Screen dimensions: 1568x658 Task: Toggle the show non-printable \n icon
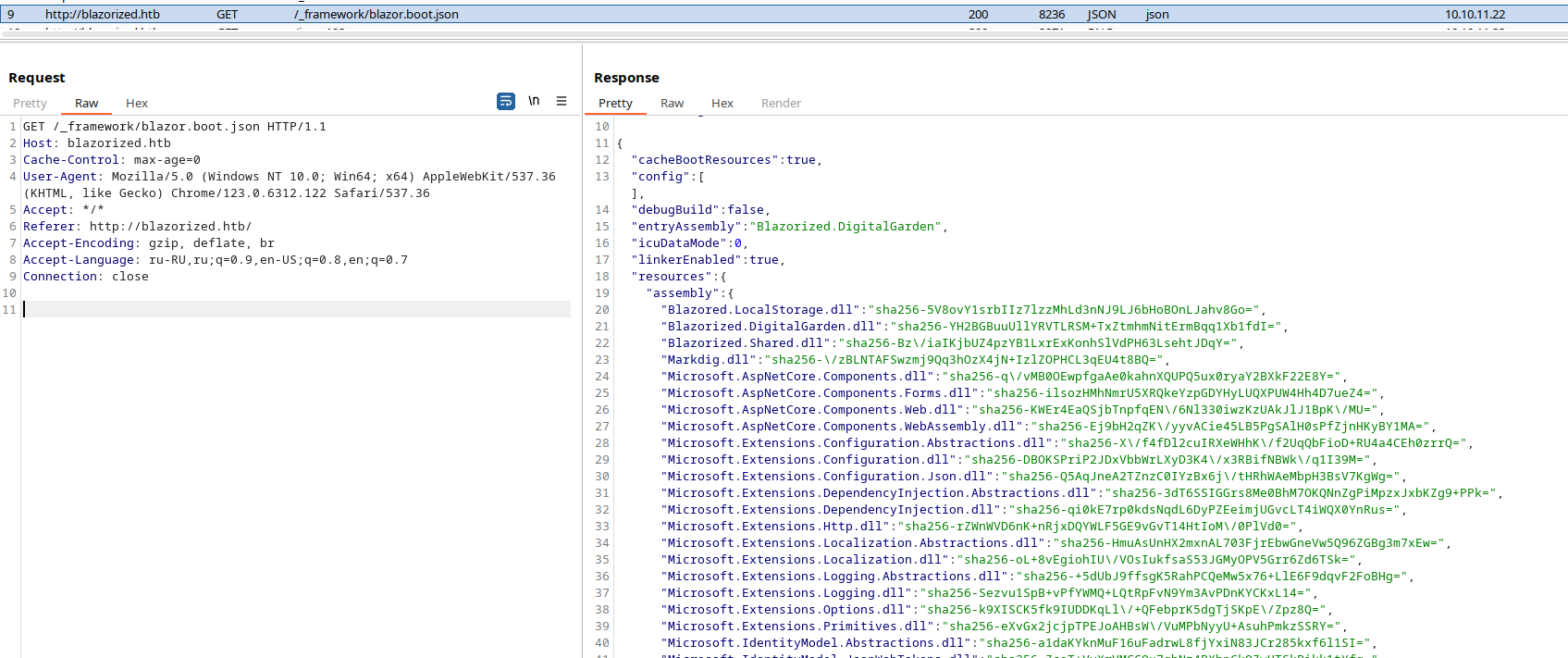[534, 101]
